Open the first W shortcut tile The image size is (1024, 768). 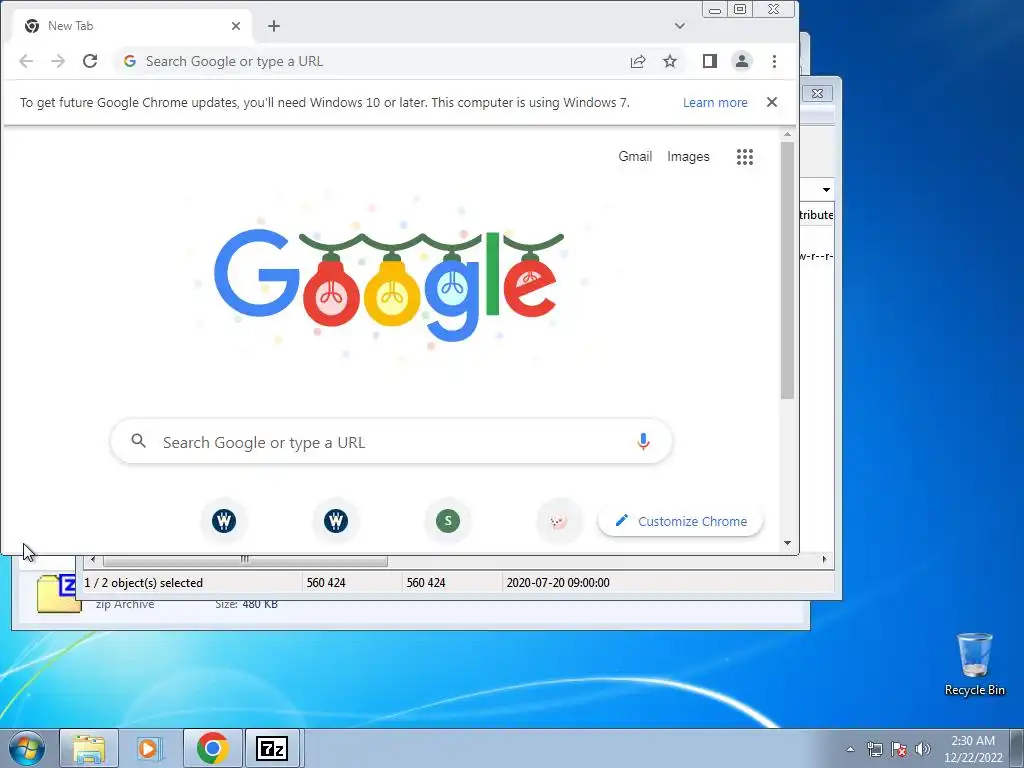[x=224, y=521]
